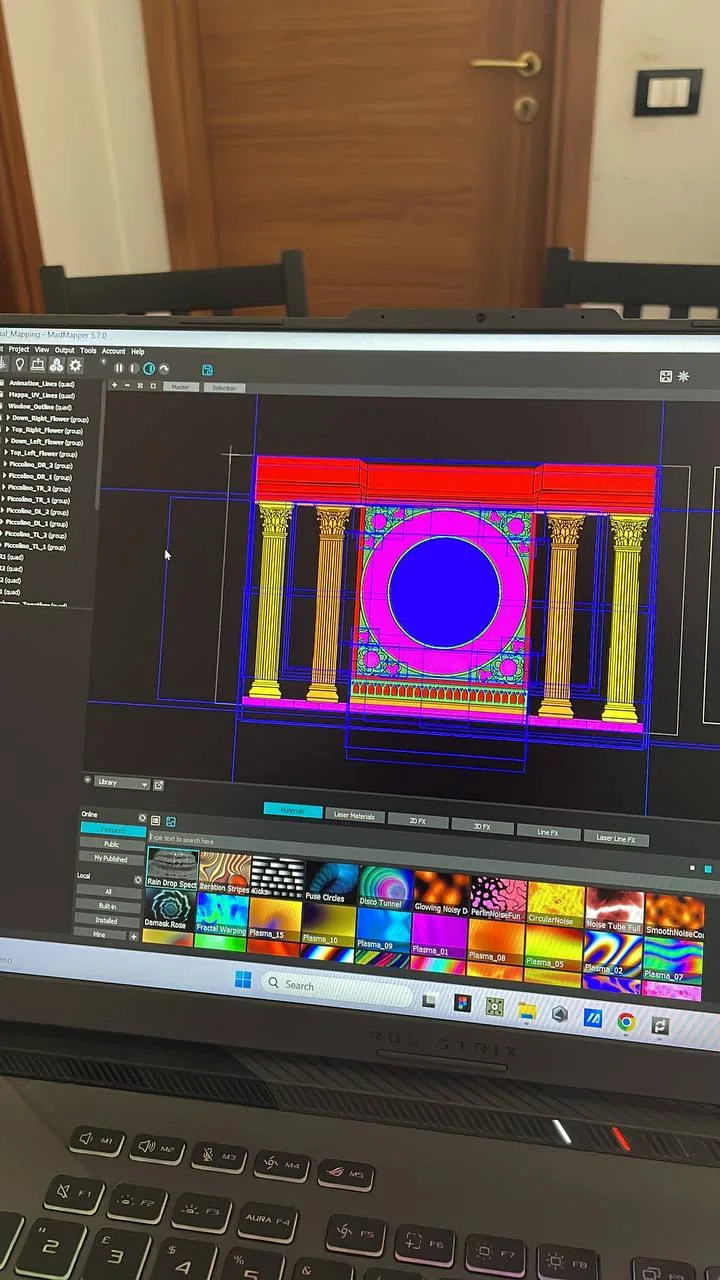Select the Disco Tunnel material thumbnail
720x1280 pixels.
(x=385, y=887)
